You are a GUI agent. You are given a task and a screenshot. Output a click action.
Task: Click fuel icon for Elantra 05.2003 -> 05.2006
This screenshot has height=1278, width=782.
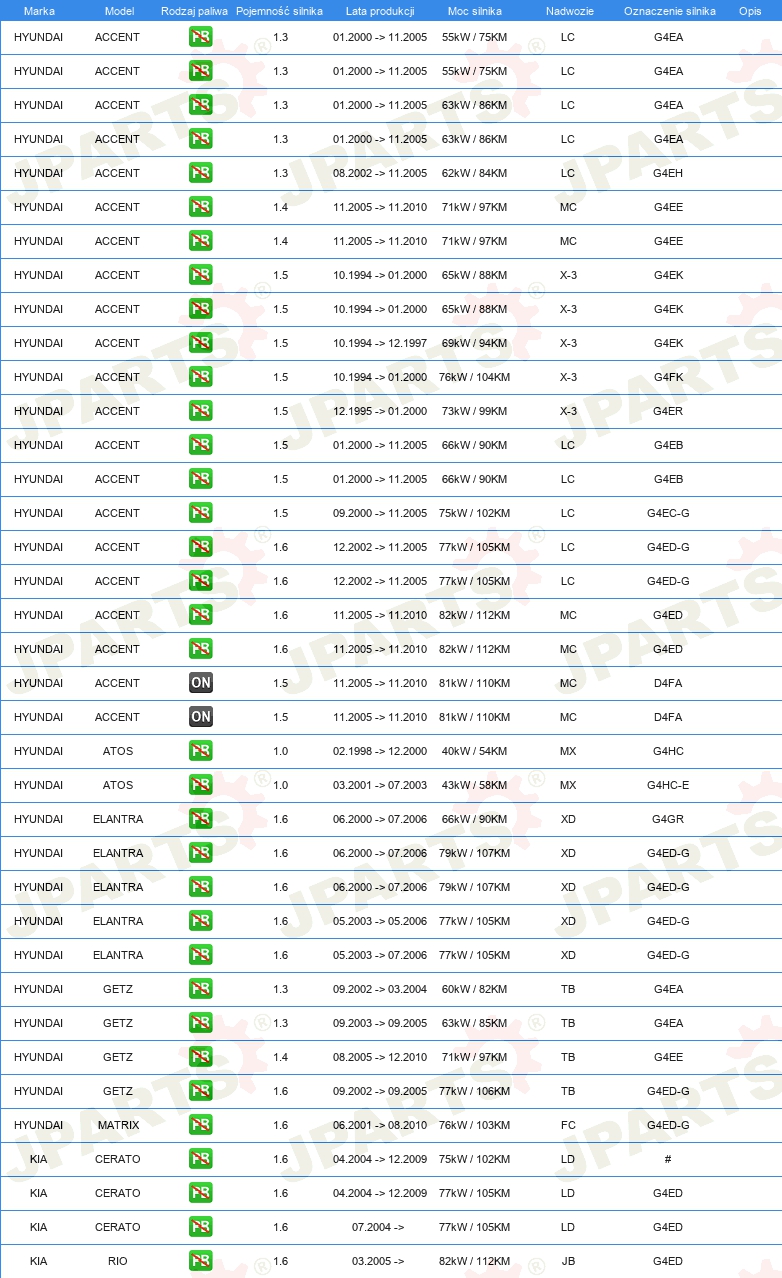pos(200,921)
